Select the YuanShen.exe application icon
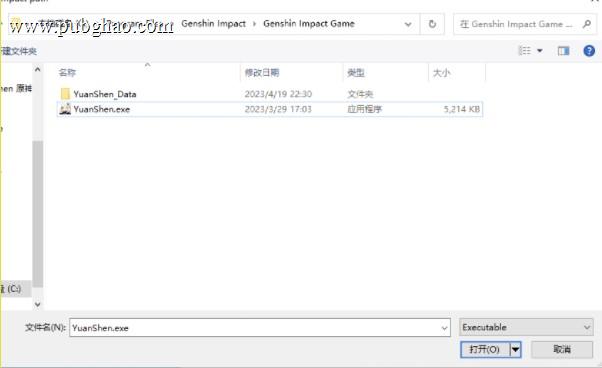 point(65,109)
